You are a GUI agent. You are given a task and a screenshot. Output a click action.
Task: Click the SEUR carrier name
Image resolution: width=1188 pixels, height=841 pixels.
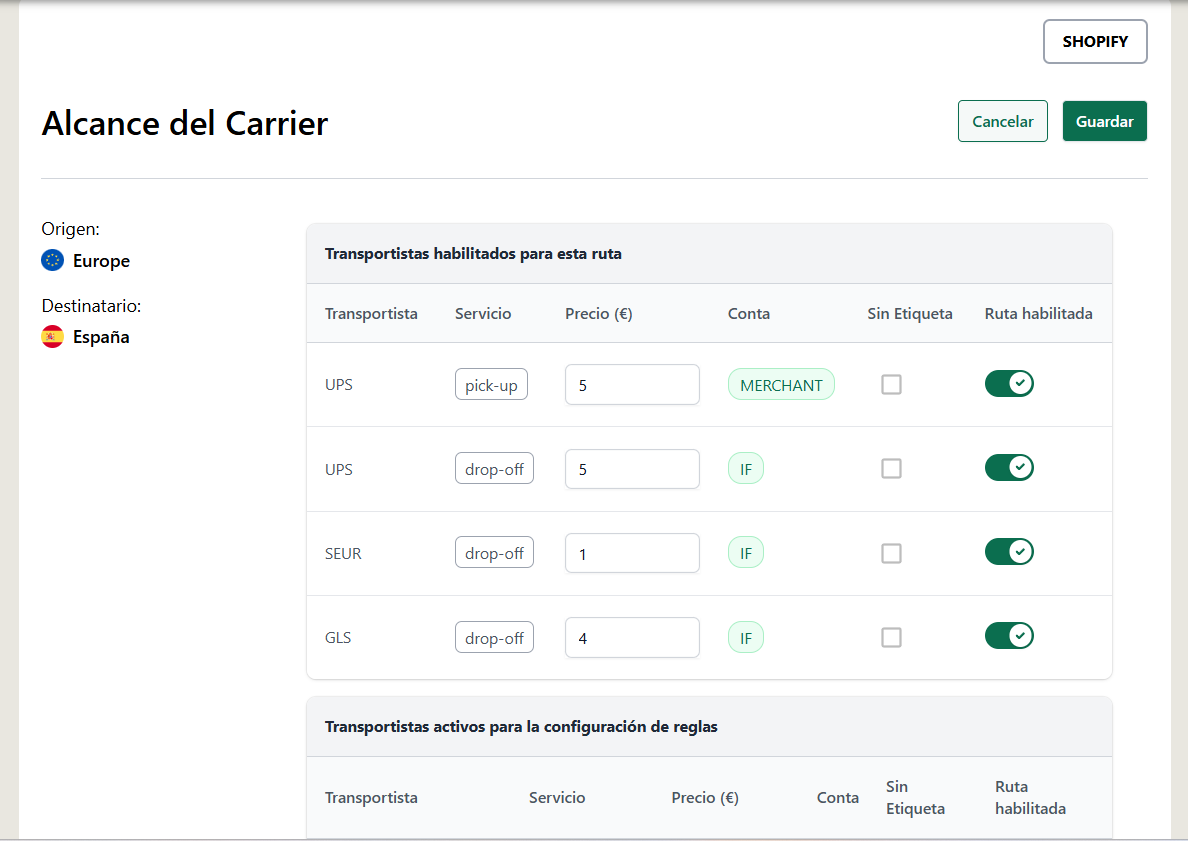click(342, 554)
